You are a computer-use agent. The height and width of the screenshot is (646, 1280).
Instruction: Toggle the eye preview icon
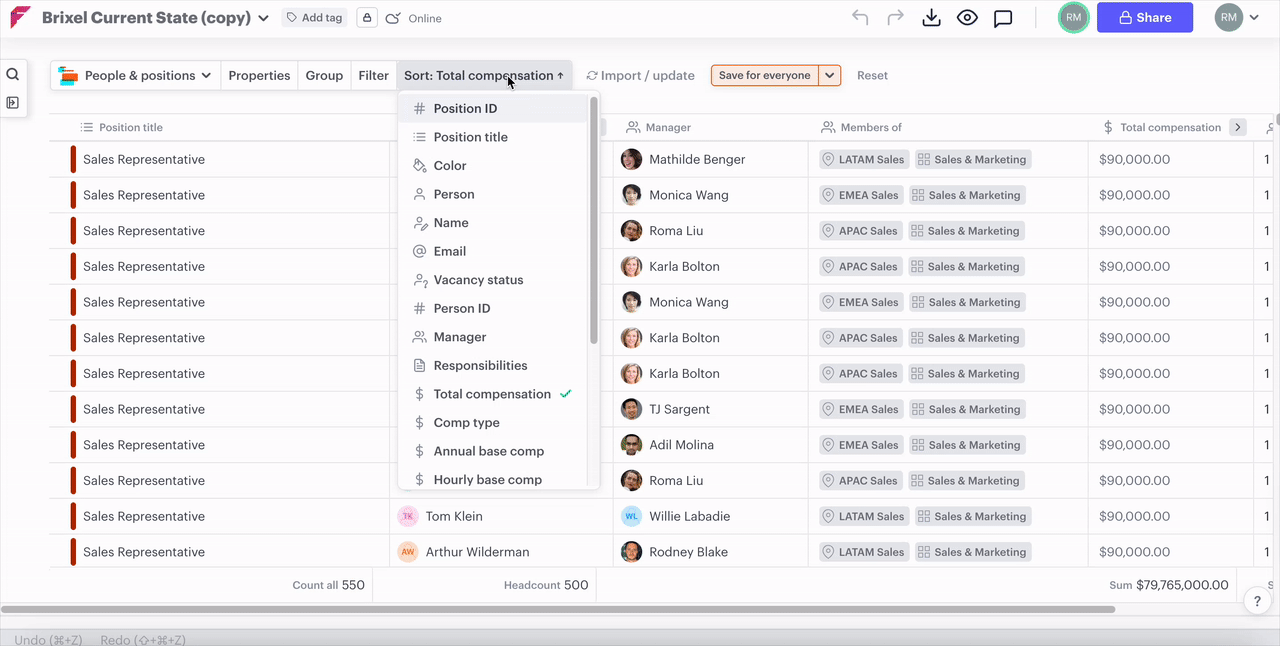(x=967, y=18)
